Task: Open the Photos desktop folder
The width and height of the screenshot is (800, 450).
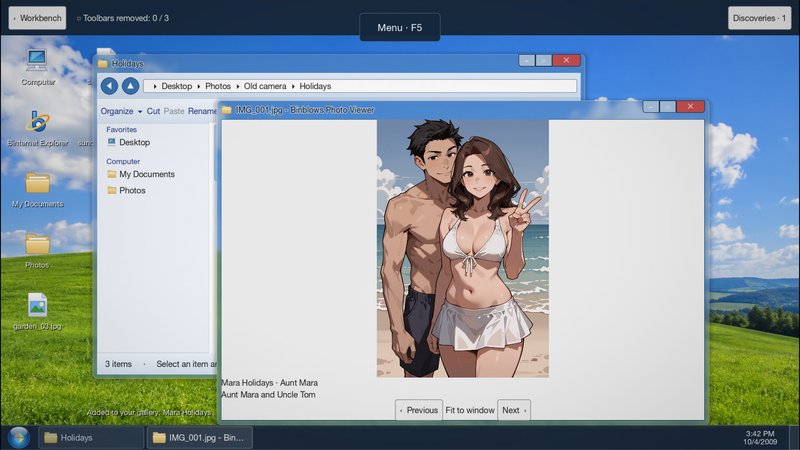Action: [37, 251]
